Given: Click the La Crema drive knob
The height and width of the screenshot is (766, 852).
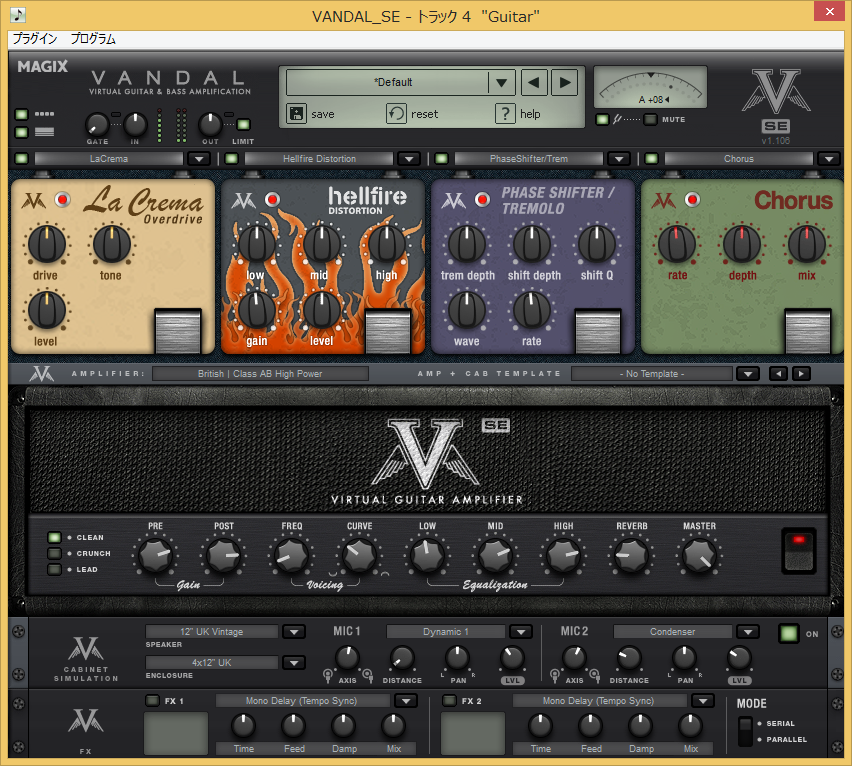Looking at the screenshot, I should tap(47, 243).
